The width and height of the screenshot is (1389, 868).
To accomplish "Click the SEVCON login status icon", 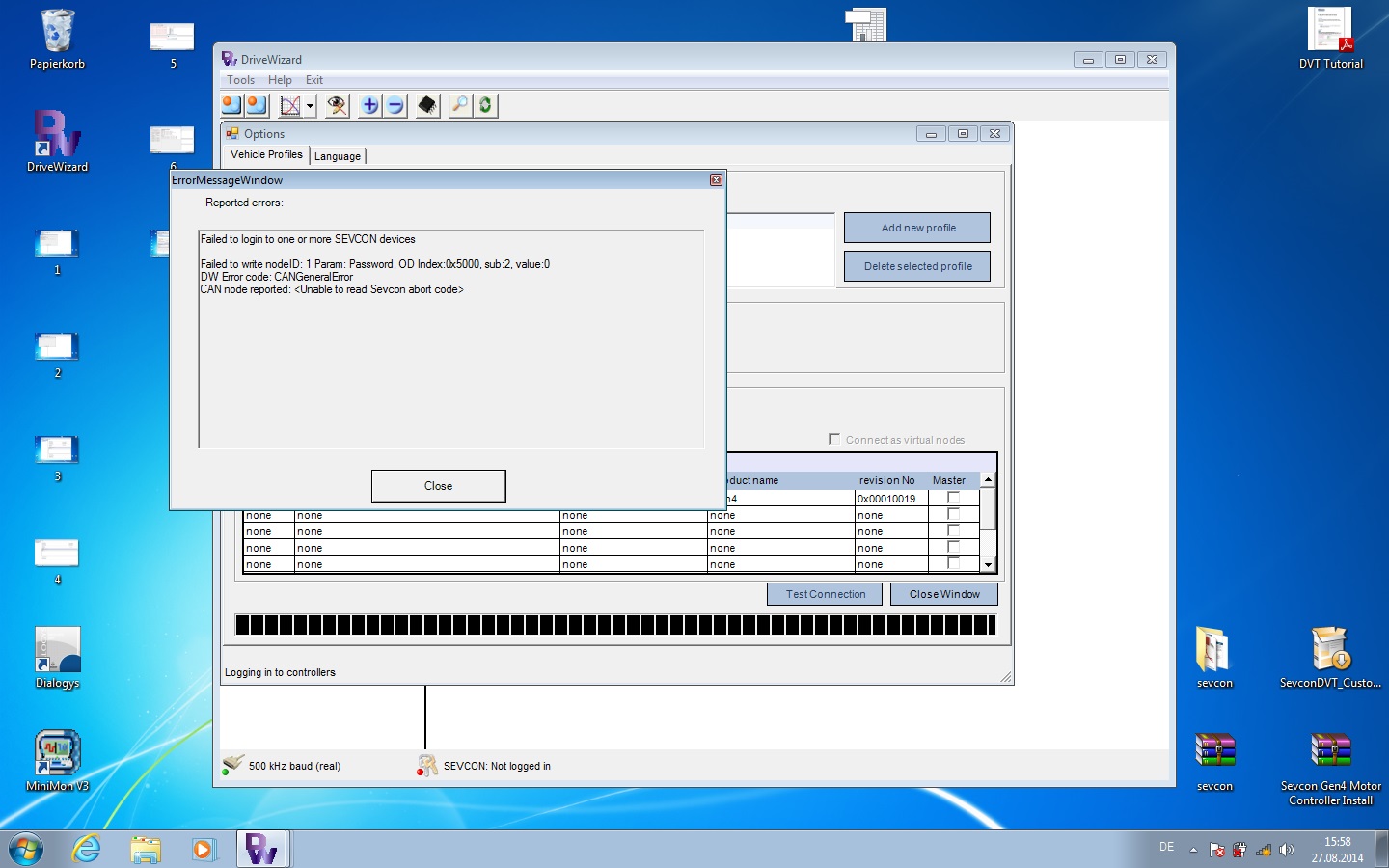I will (427, 766).
